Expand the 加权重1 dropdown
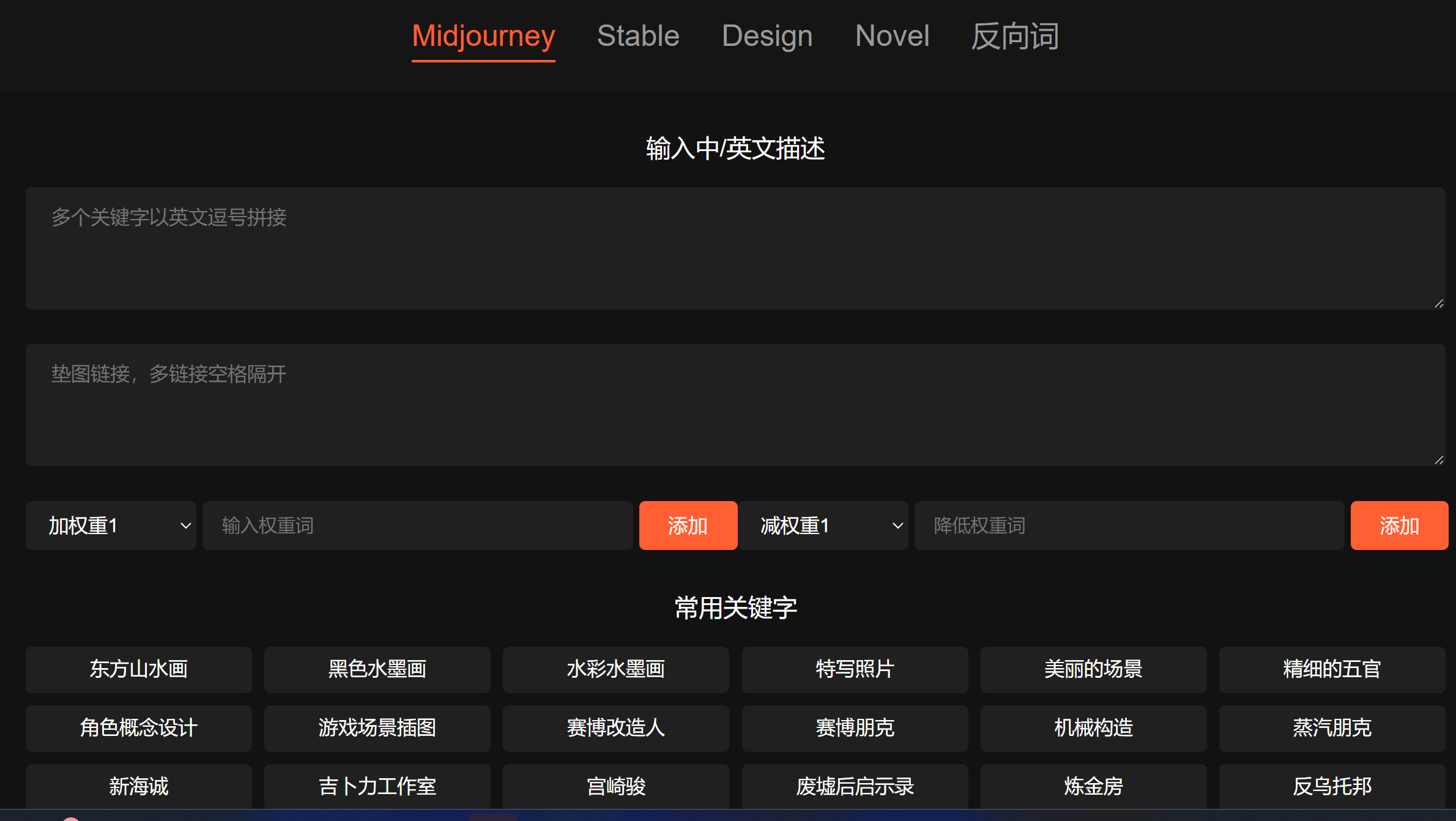Viewport: 1456px width, 821px height. pos(112,525)
